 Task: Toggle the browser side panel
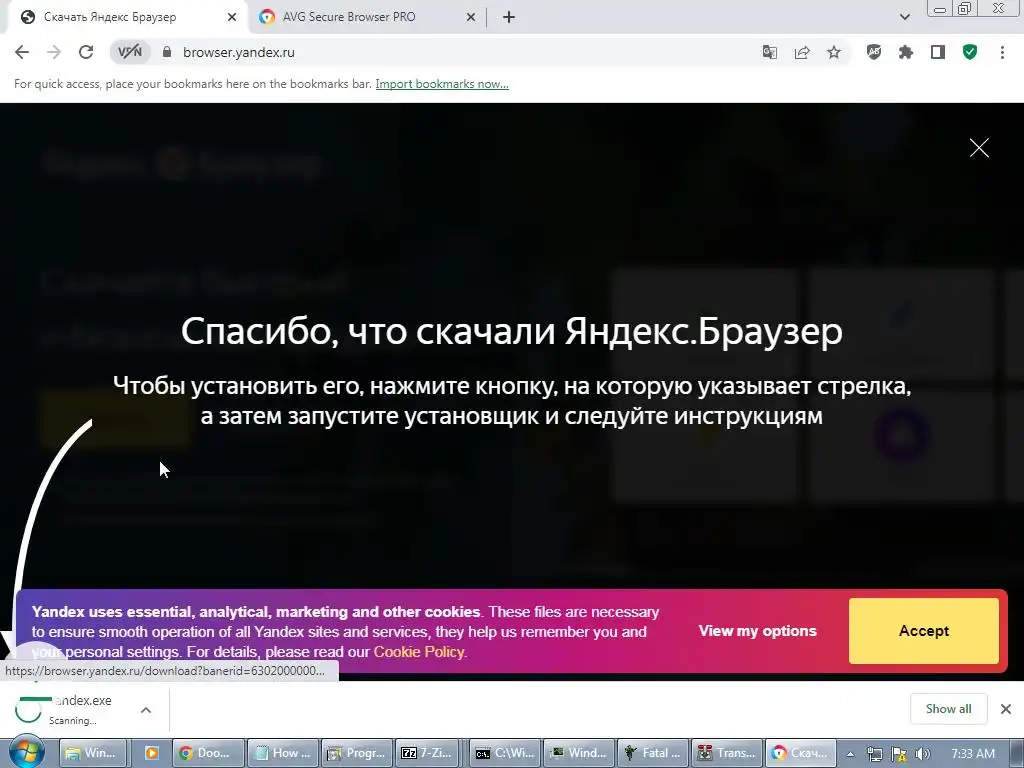coord(938,52)
